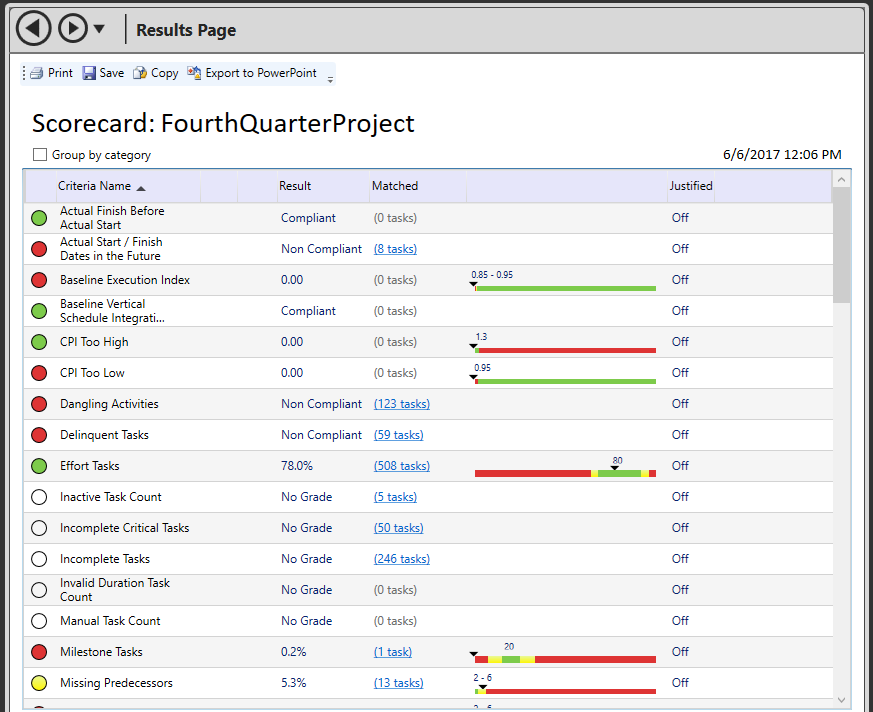Click the Result column header
Image resolution: width=873 pixels, height=712 pixels.
[295, 186]
